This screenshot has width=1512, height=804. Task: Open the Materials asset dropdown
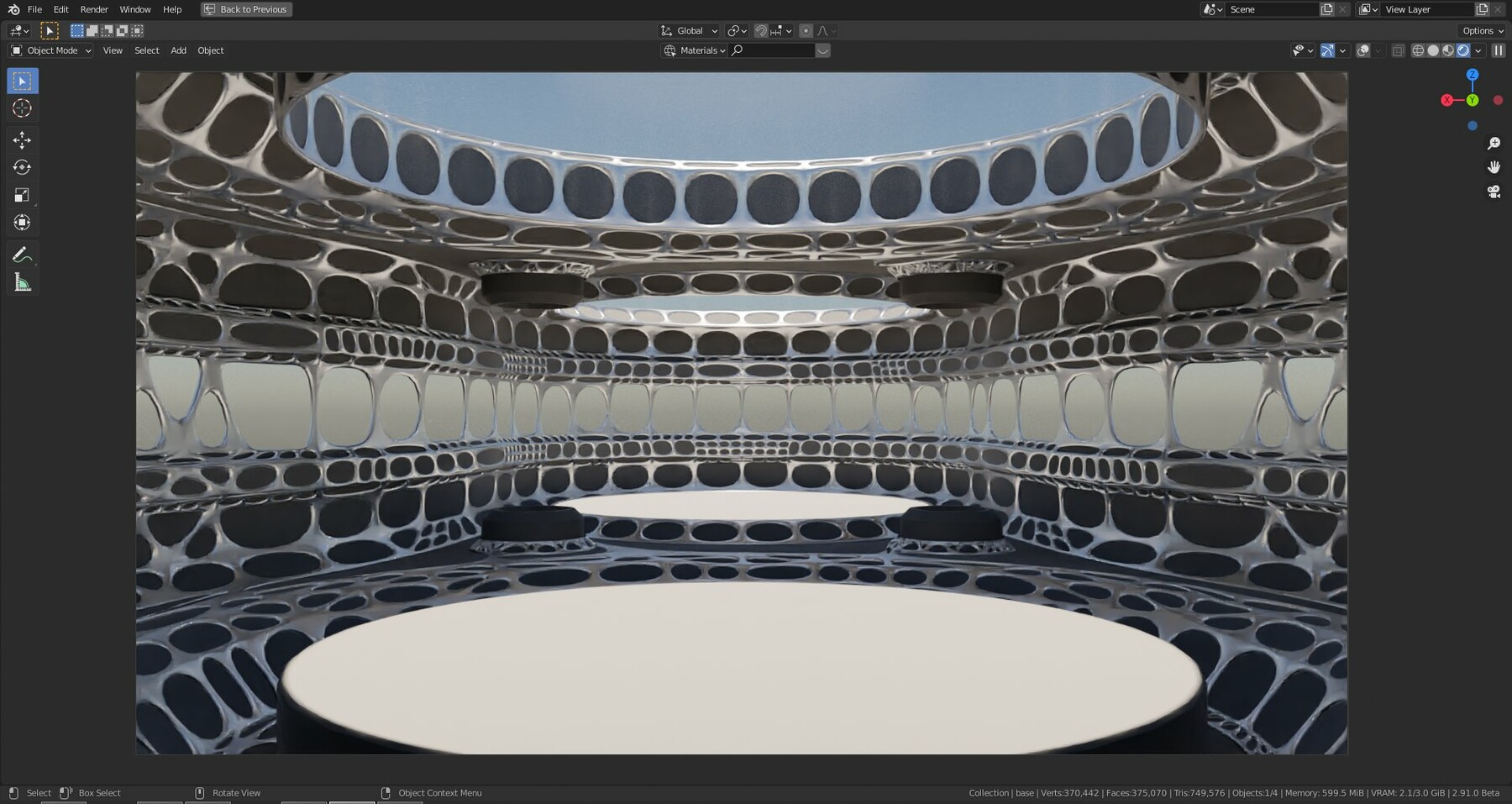tap(695, 50)
